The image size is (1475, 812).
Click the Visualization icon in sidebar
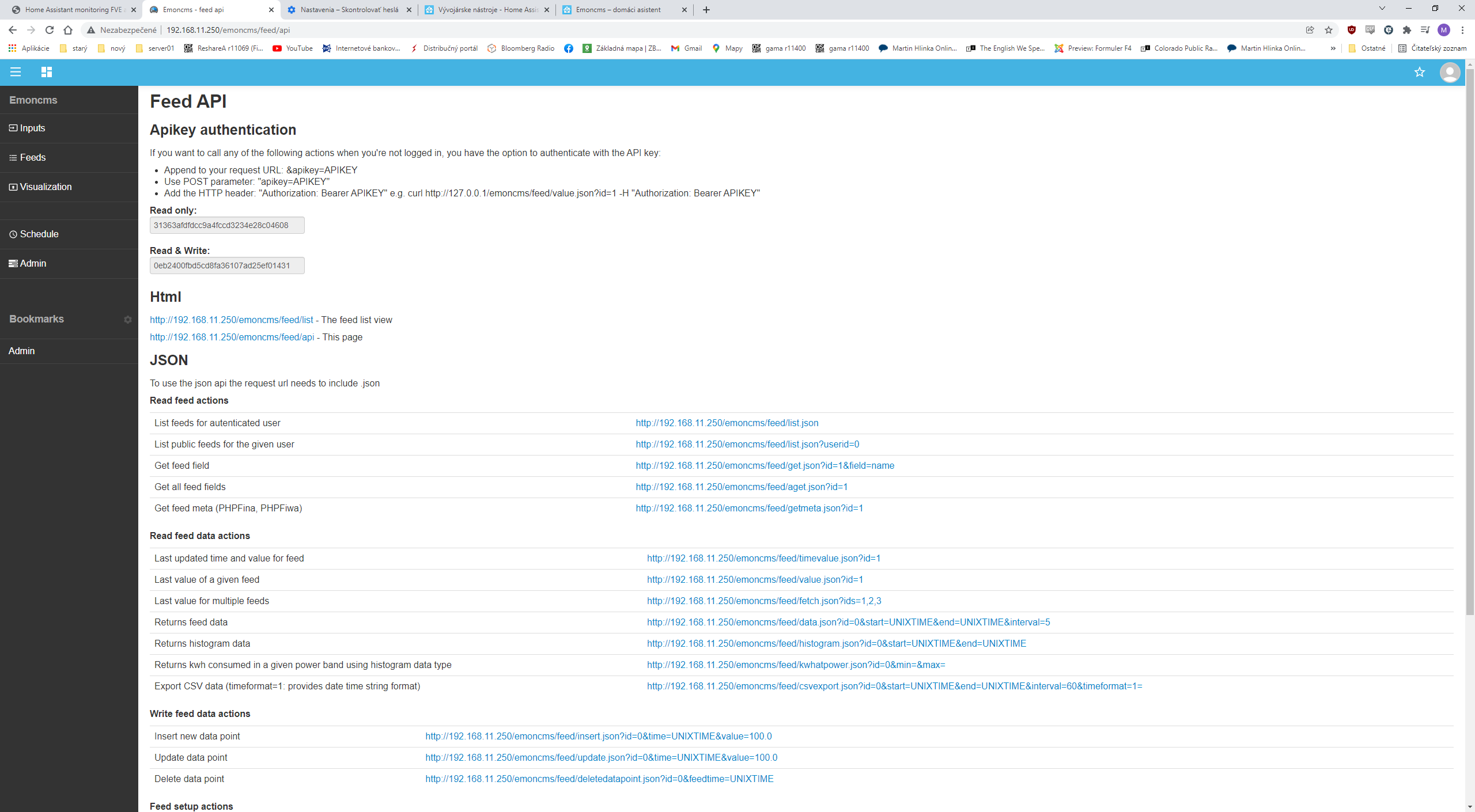(x=15, y=186)
